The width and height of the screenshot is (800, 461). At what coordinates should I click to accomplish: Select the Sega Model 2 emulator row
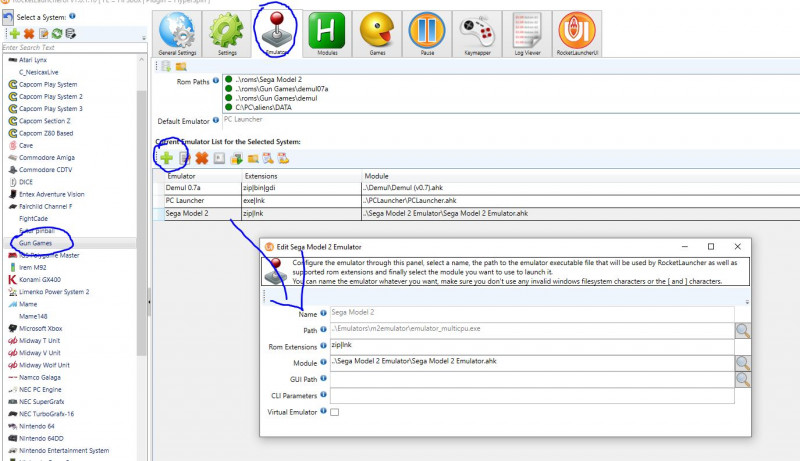tap(477, 213)
